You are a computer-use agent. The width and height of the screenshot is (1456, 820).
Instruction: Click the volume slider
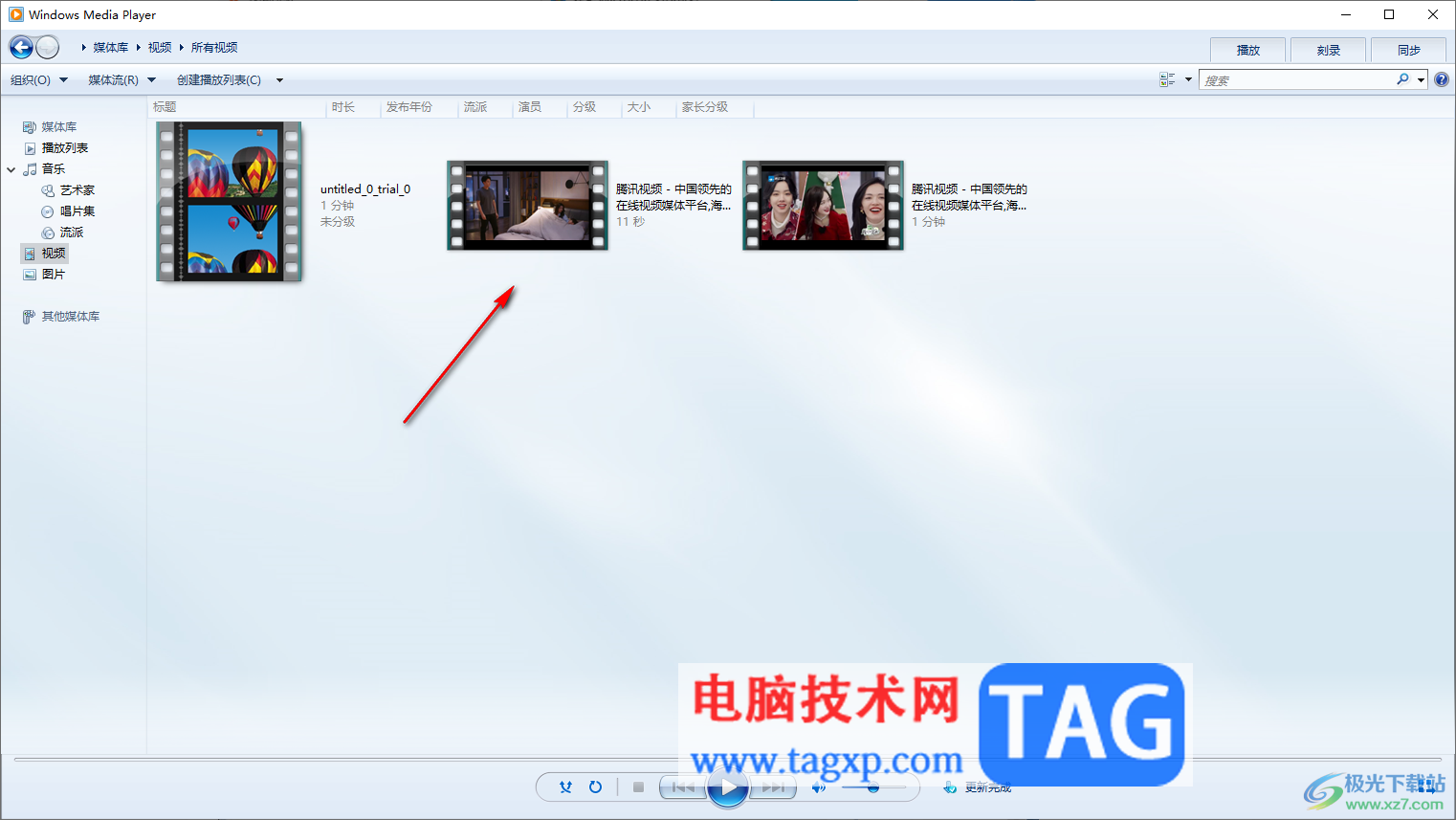tap(873, 787)
